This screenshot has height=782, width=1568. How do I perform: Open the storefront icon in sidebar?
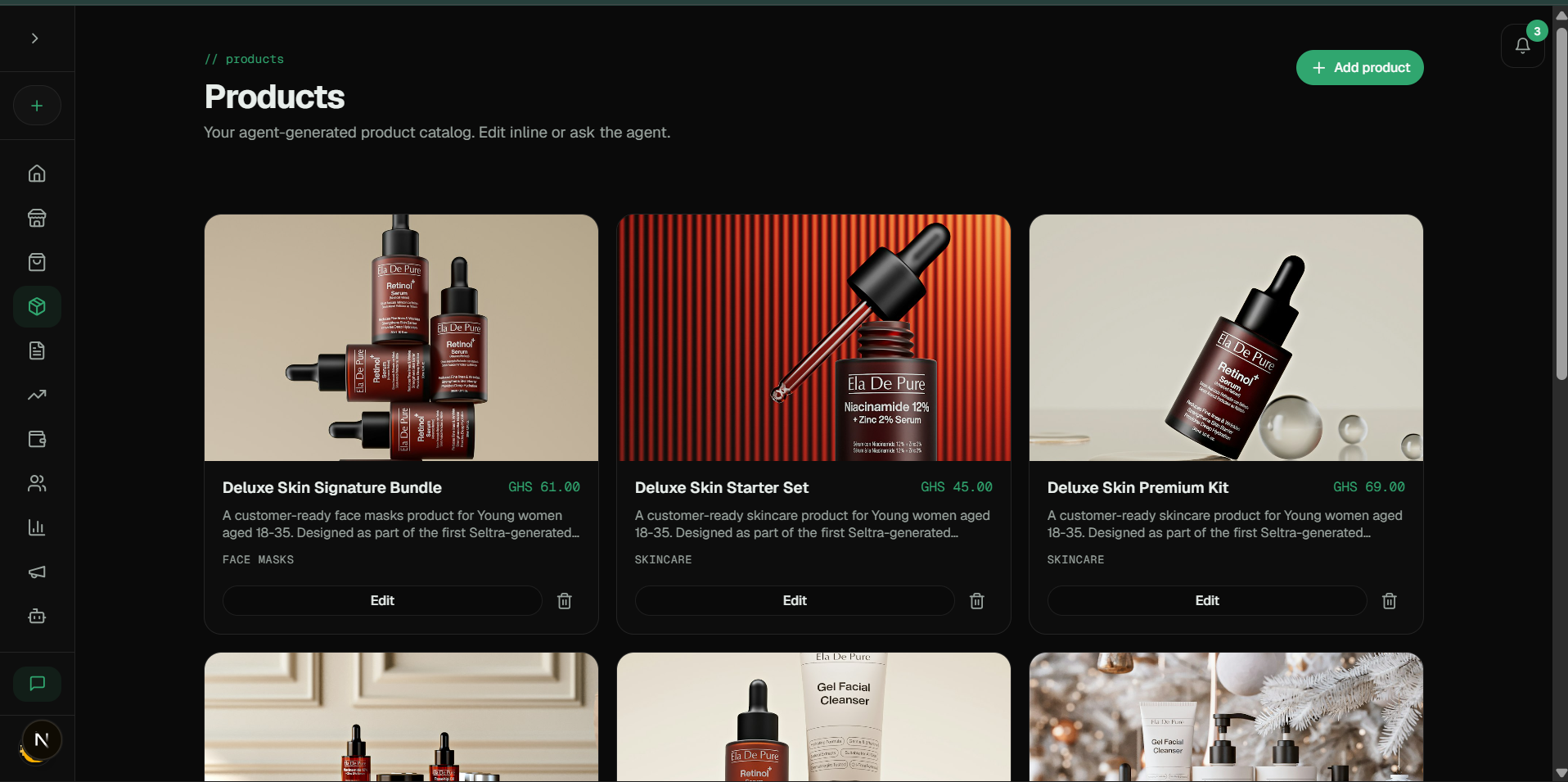pos(37,218)
